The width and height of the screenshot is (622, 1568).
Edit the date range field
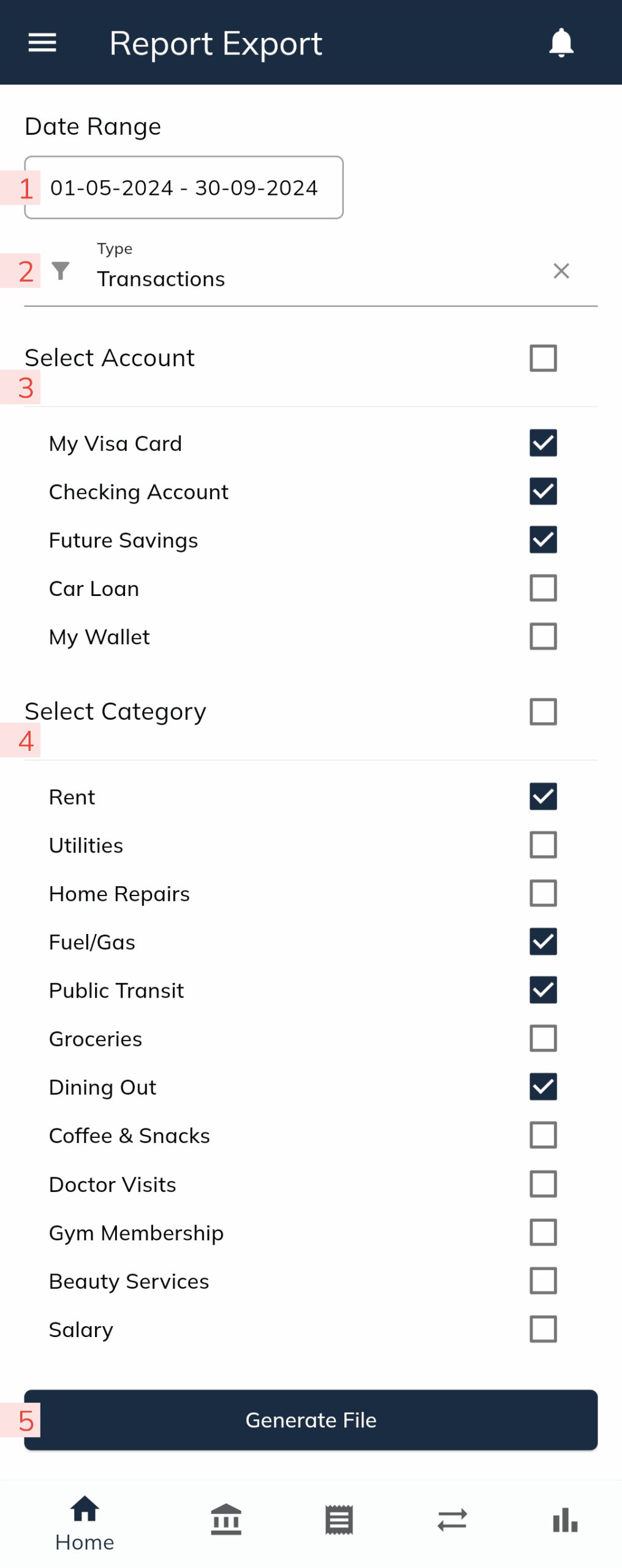coord(184,187)
